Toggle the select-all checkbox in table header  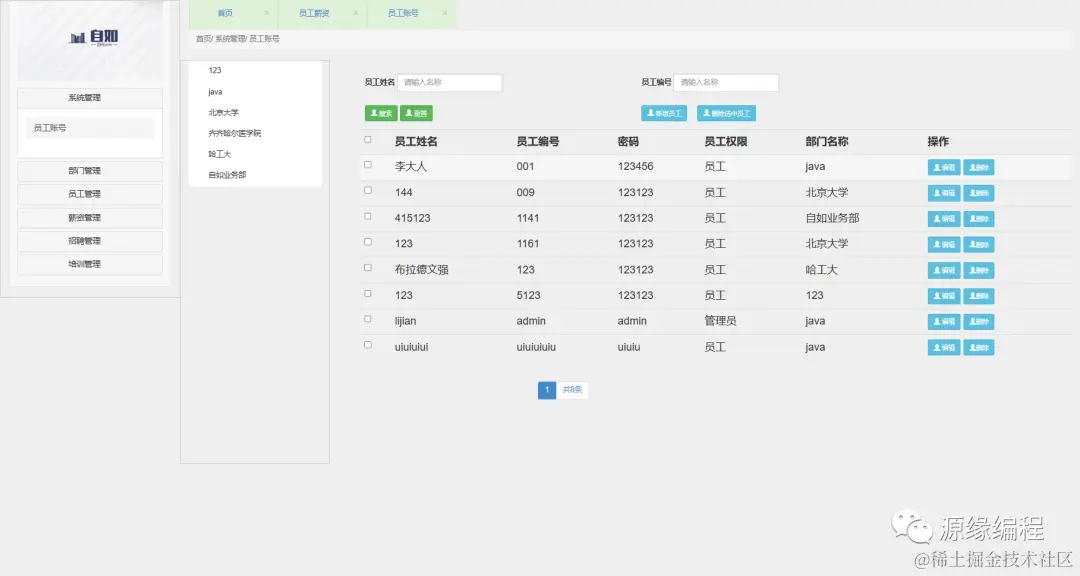click(368, 139)
